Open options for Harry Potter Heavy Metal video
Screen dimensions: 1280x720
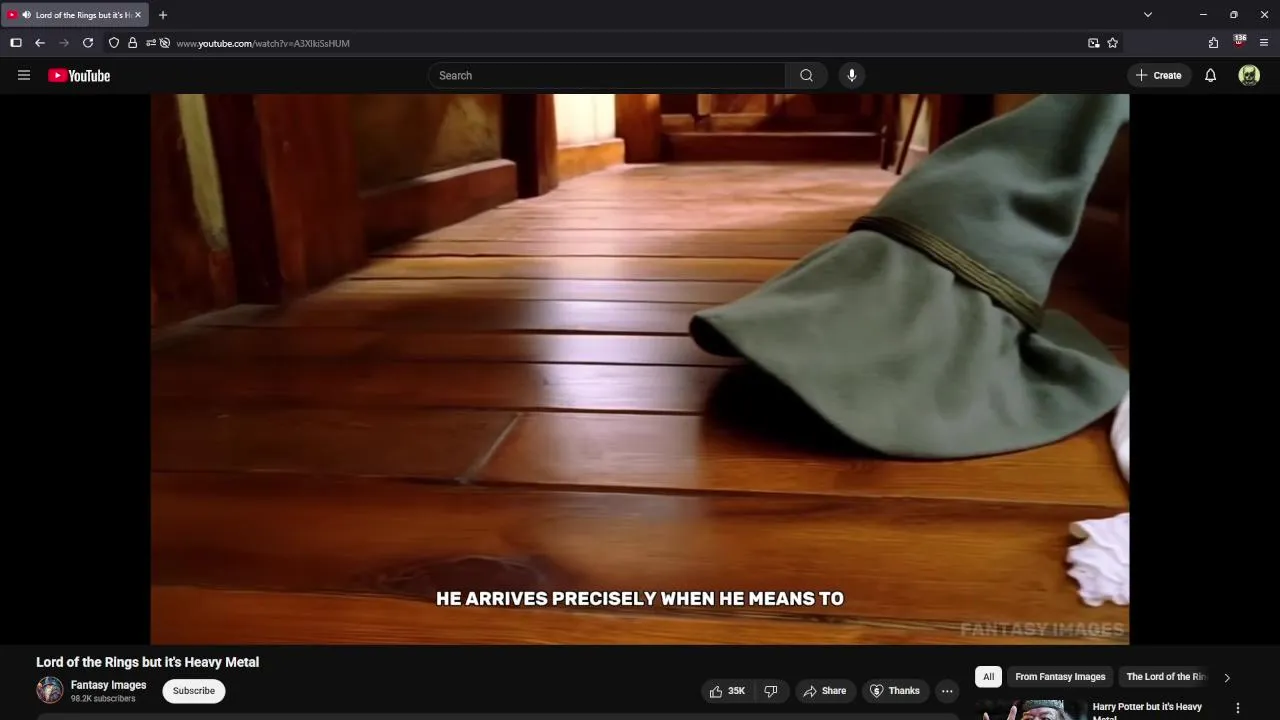coord(1237,708)
